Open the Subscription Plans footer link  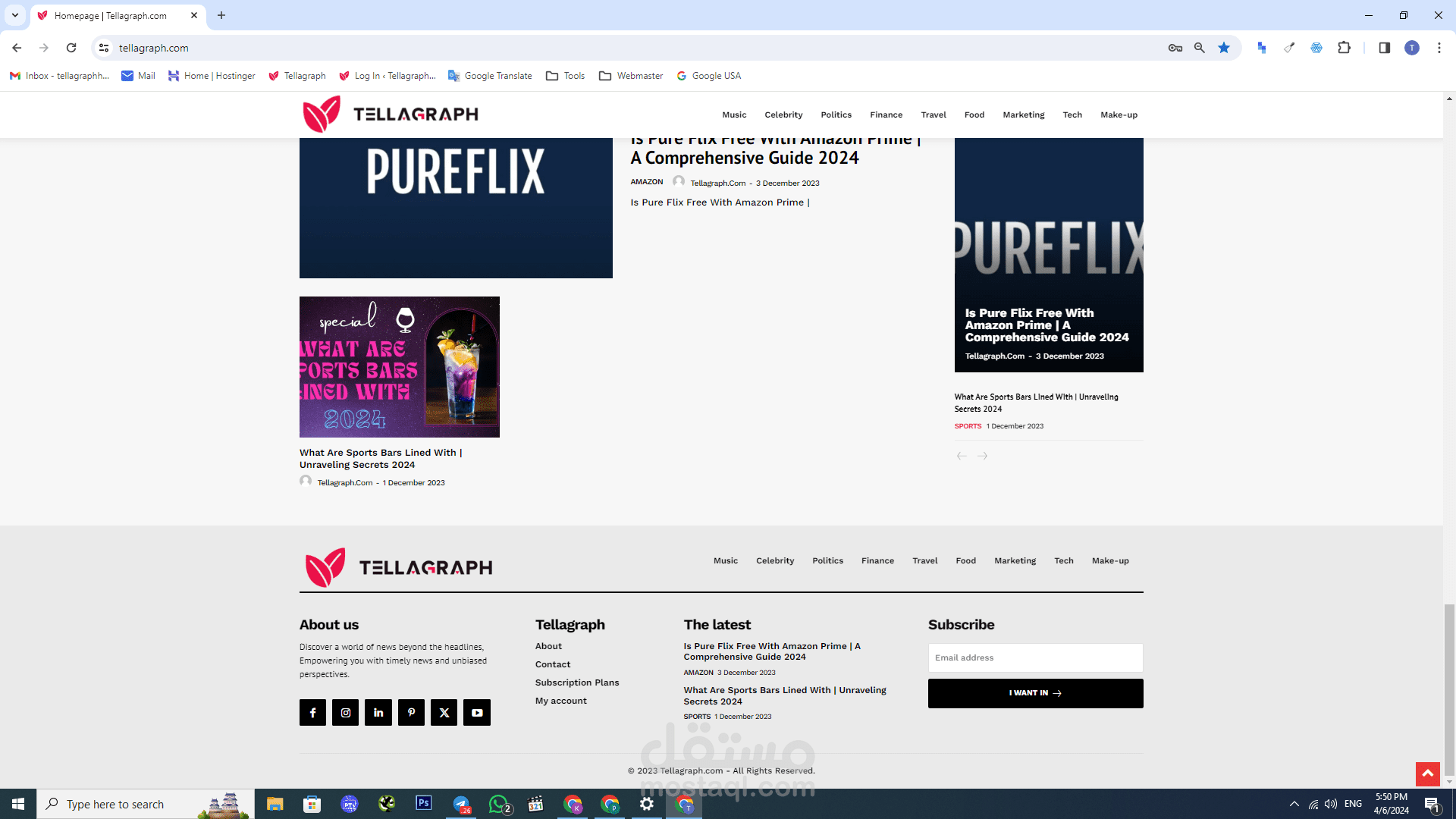click(x=577, y=682)
